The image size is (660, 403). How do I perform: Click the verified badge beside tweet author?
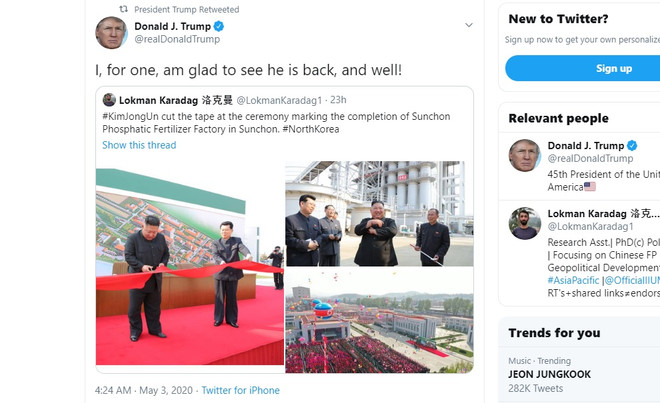pyautogui.click(x=218, y=26)
